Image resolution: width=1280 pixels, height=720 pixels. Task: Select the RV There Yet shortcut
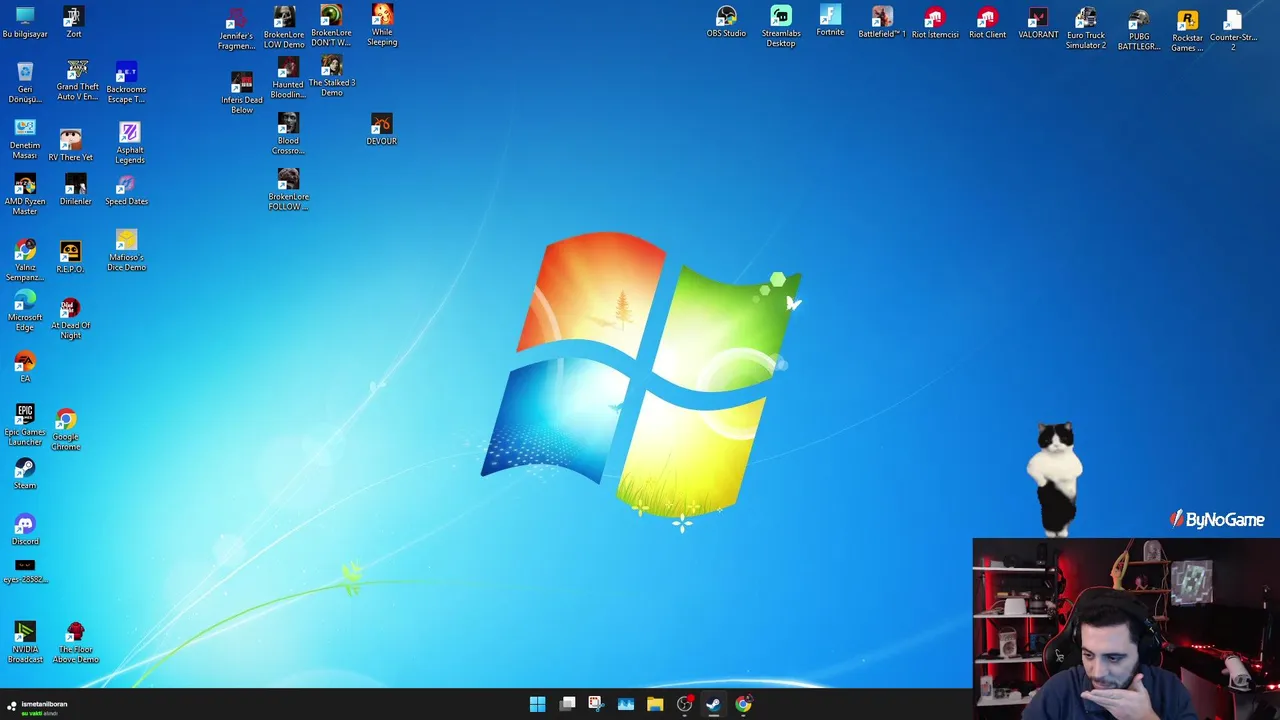pos(70,144)
